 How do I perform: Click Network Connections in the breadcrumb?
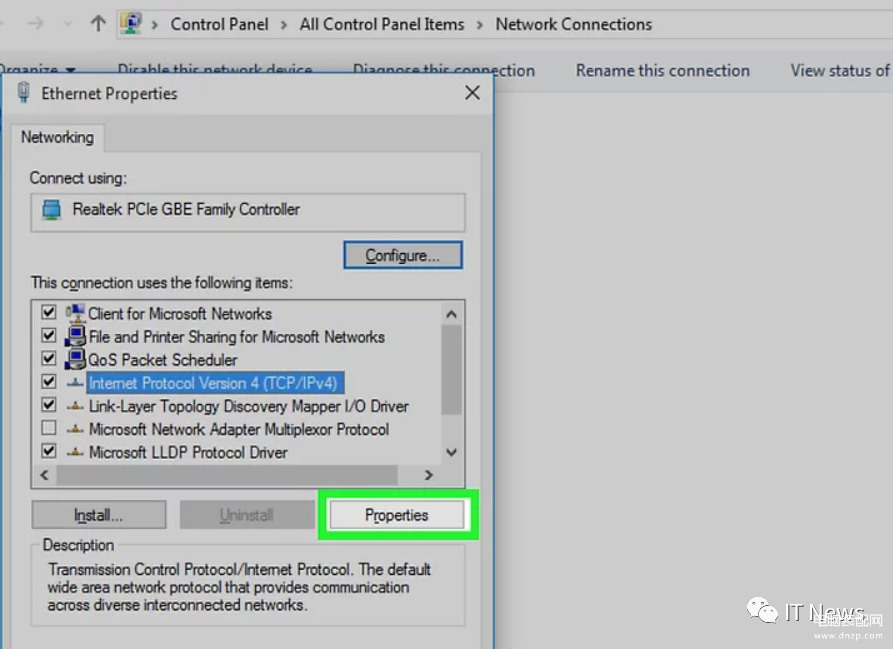574,24
